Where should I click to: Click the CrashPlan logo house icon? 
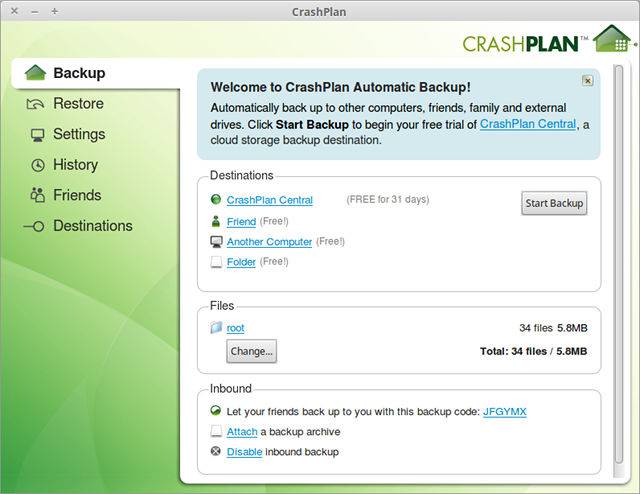pos(612,39)
